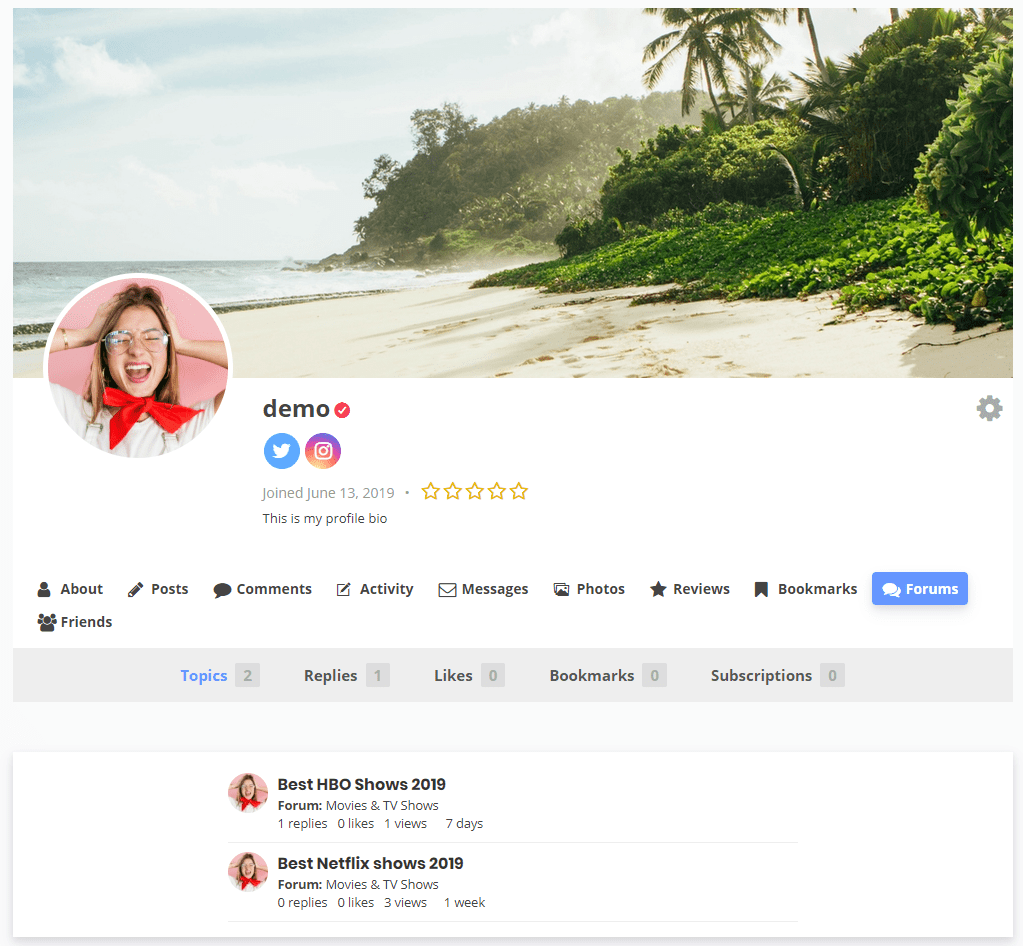Click 1 replies on HBO topic

pos(302,823)
